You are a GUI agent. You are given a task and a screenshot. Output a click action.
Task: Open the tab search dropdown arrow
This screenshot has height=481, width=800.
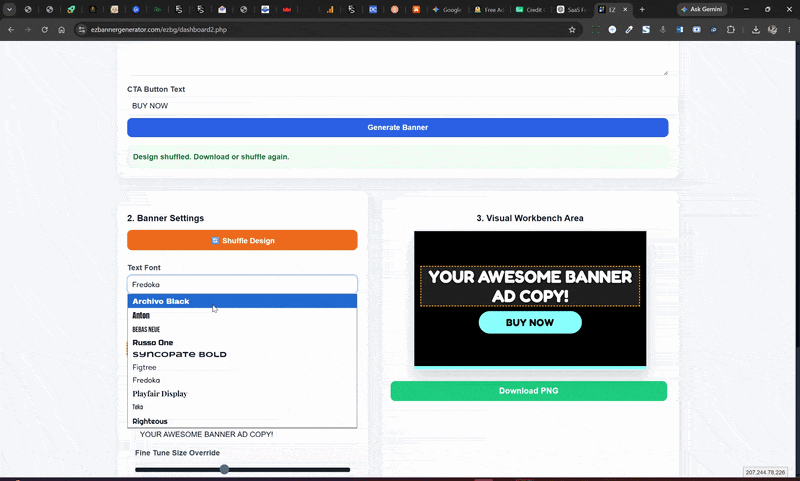coord(9,9)
